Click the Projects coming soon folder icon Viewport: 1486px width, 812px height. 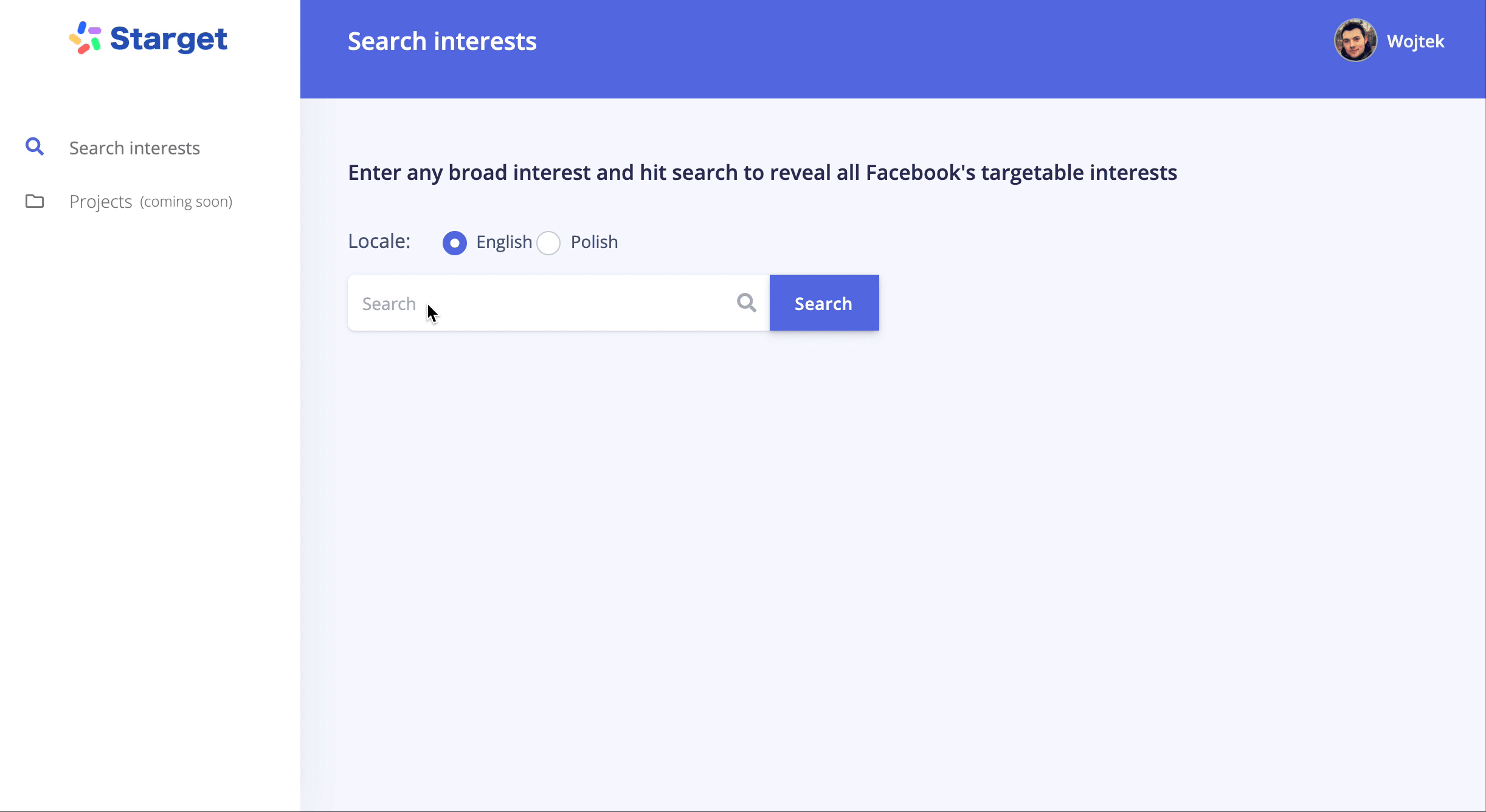tap(34, 201)
